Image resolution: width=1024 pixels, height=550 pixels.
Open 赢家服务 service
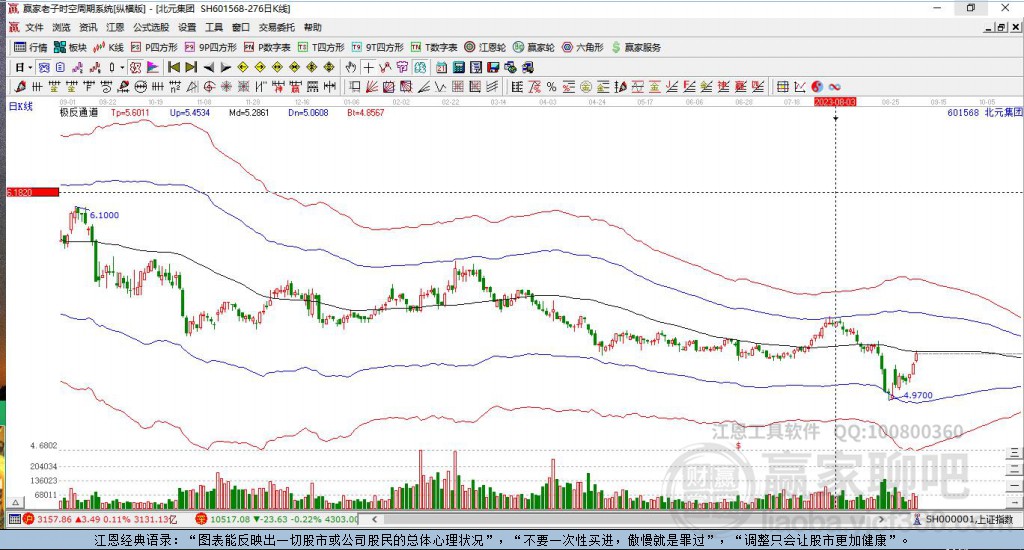(x=636, y=47)
